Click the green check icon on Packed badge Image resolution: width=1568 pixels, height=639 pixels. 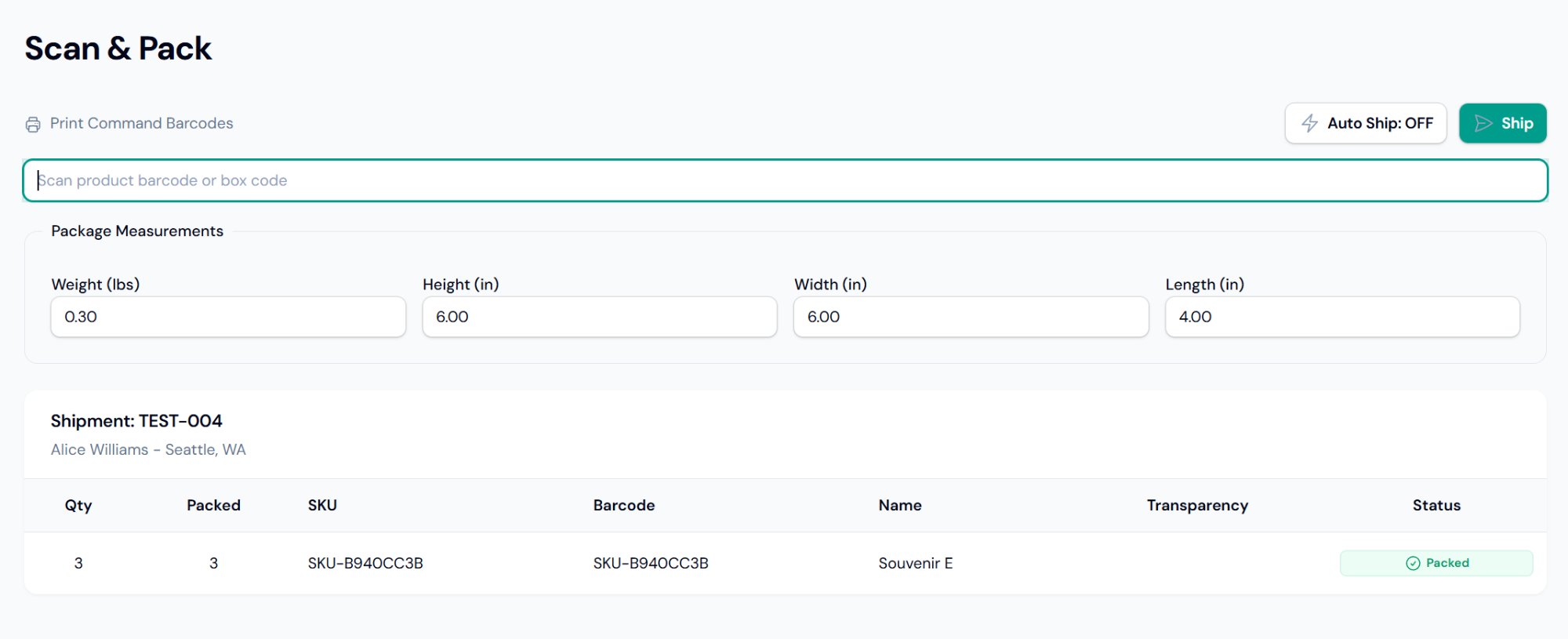click(x=1414, y=563)
